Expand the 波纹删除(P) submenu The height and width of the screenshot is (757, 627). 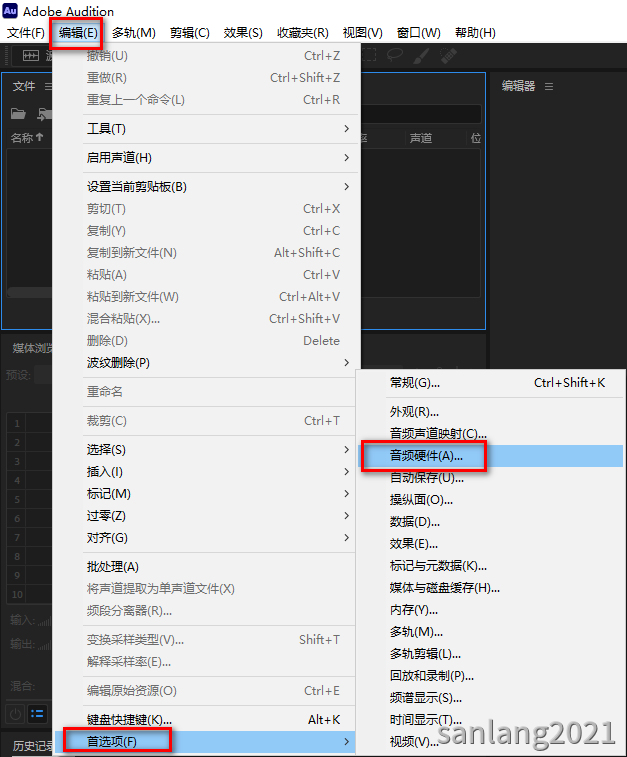pos(220,363)
